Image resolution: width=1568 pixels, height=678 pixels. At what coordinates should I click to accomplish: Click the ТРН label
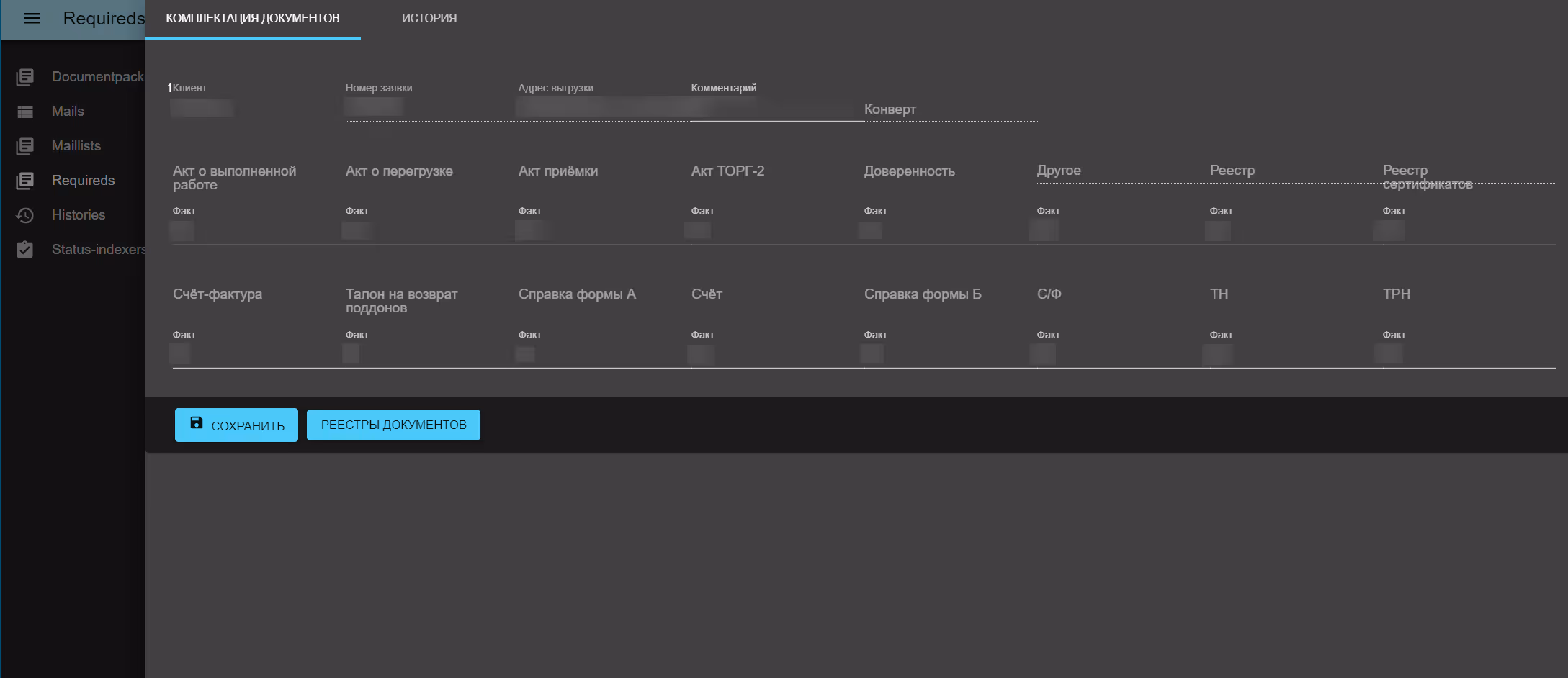1397,294
